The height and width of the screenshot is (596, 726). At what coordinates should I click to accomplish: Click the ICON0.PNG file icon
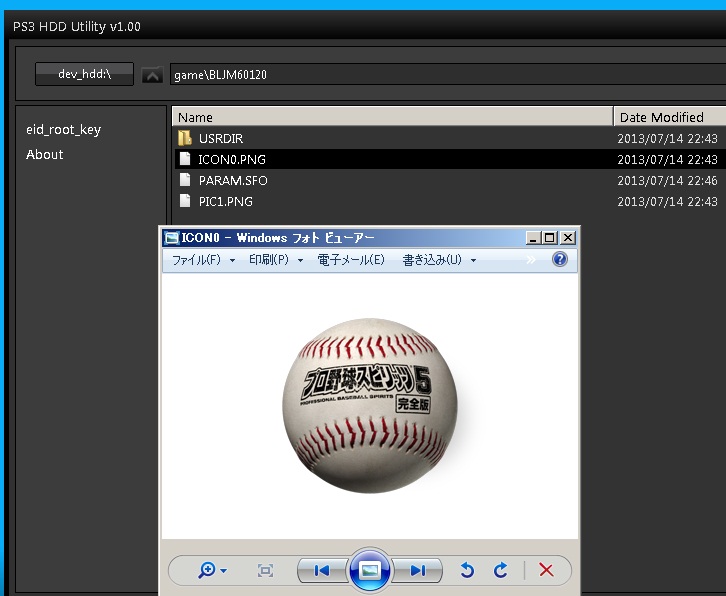click(x=185, y=159)
